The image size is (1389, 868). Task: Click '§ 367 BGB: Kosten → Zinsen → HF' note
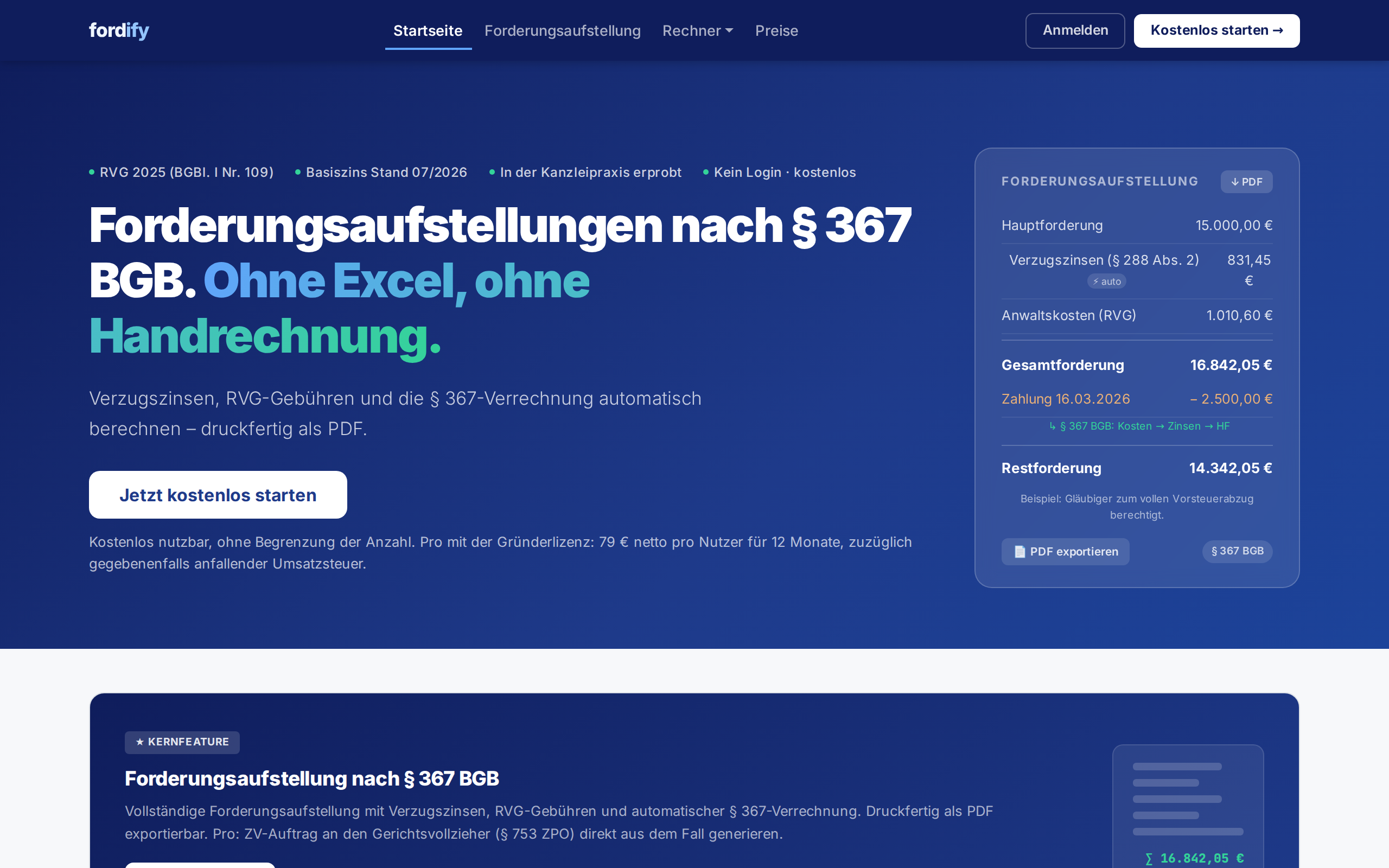pyautogui.click(x=1139, y=426)
